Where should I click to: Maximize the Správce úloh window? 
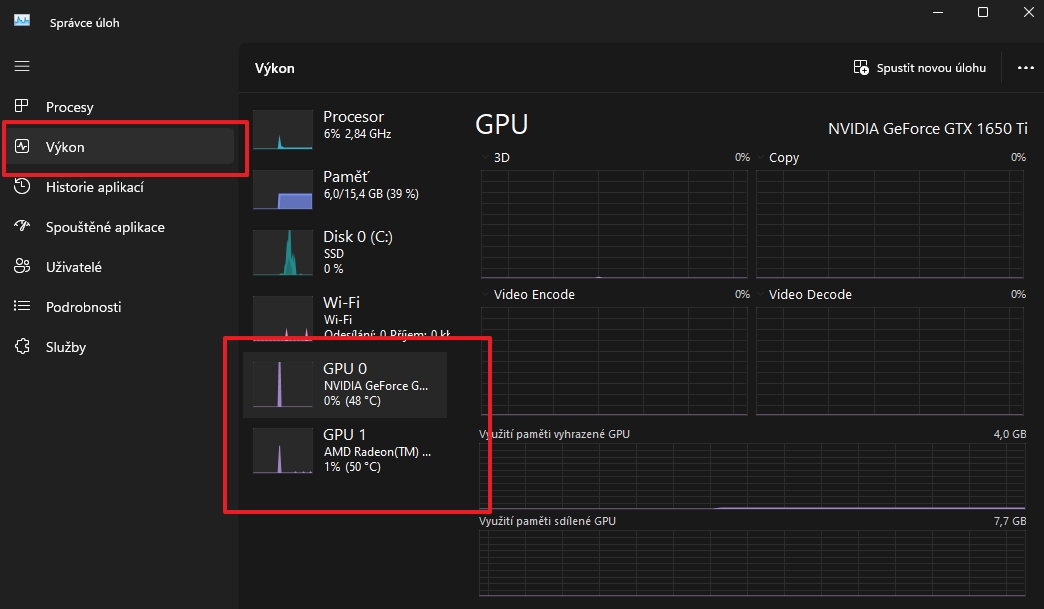(983, 13)
